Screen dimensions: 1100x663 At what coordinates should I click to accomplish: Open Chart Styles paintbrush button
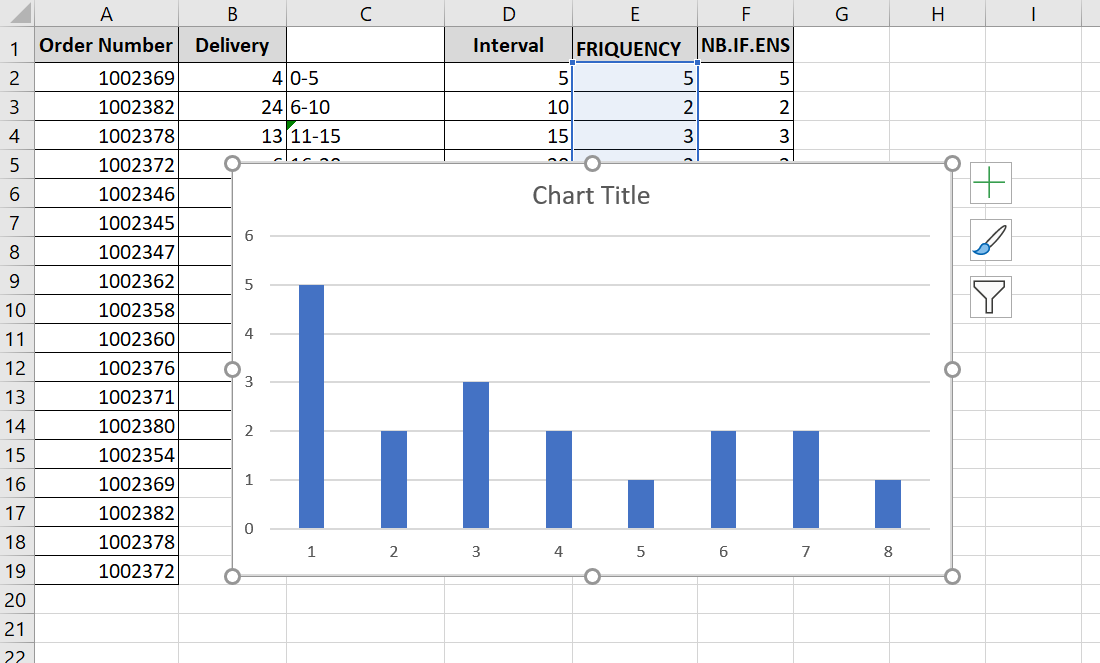991,240
